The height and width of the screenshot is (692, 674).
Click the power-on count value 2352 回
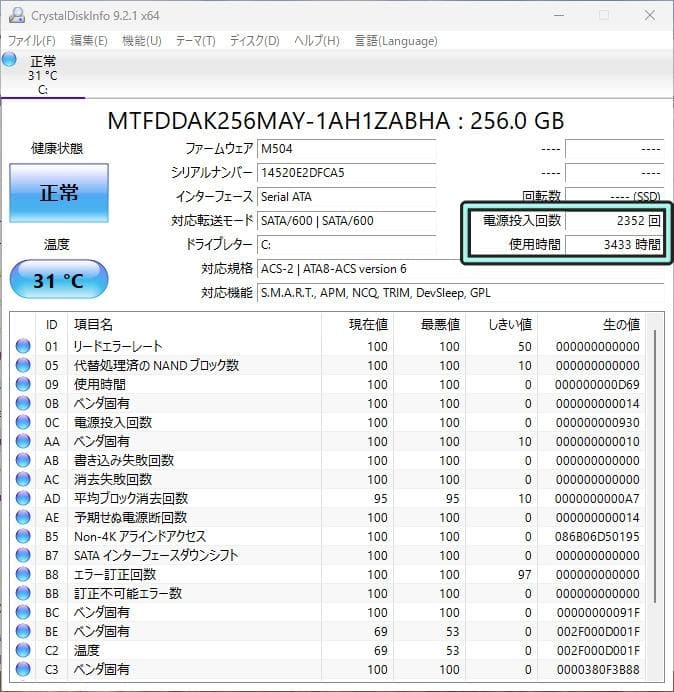pos(614,221)
